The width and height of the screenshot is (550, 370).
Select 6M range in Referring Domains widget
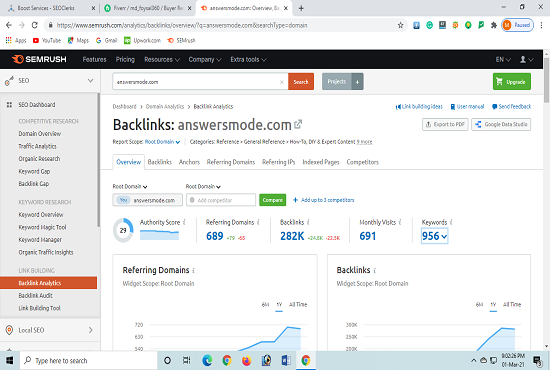pyautogui.click(x=265, y=304)
